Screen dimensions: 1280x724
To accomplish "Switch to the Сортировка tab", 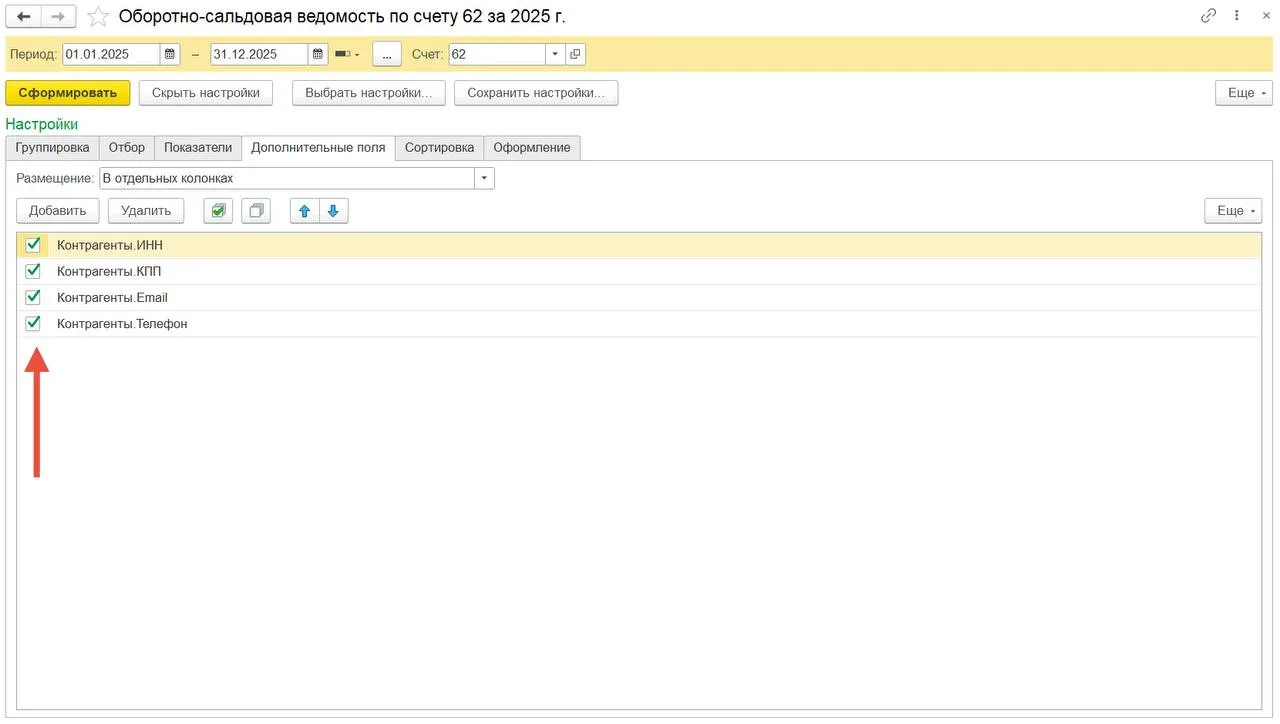I will [x=439, y=147].
